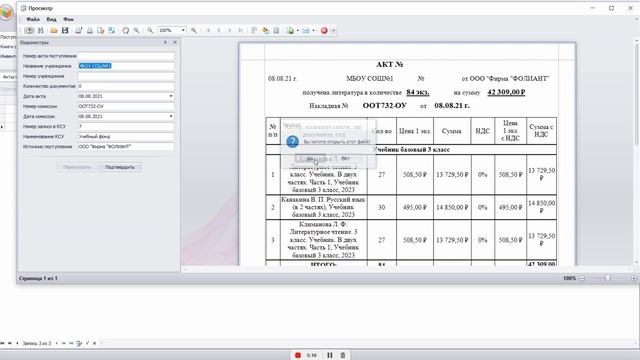Click the Zoom Out magnifier icon
The height and width of the screenshot is (360, 640).
pyautogui.click(x=150, y=30)
